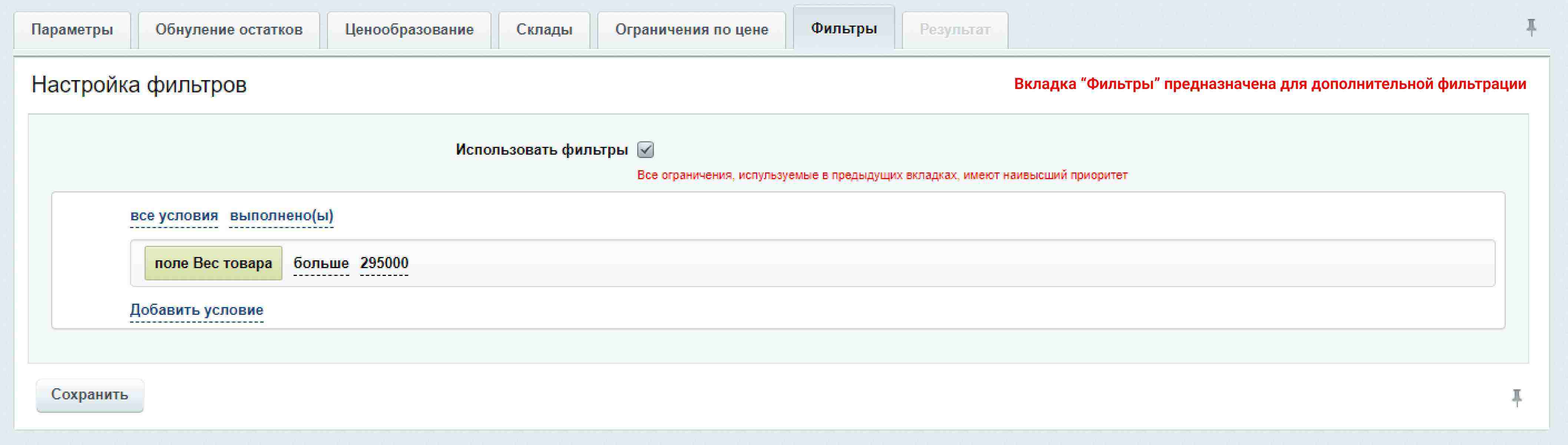The image size is (1568, 445).
Task: Switch to the Параметры tab
Action: (x=72, y=30)
